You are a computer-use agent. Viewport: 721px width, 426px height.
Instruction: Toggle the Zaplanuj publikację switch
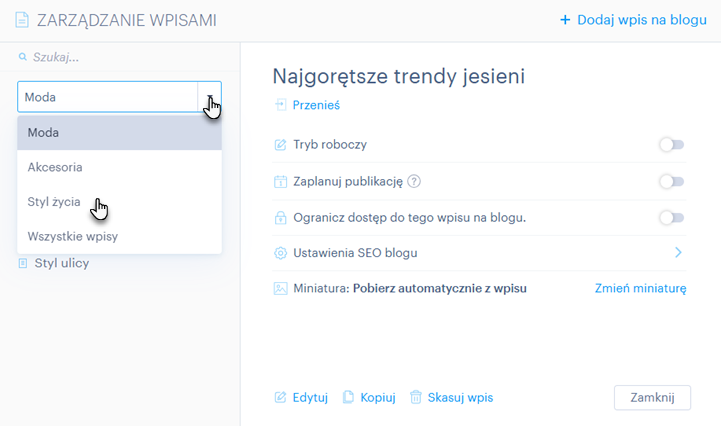pyautogui.click(x=672, y=181)
